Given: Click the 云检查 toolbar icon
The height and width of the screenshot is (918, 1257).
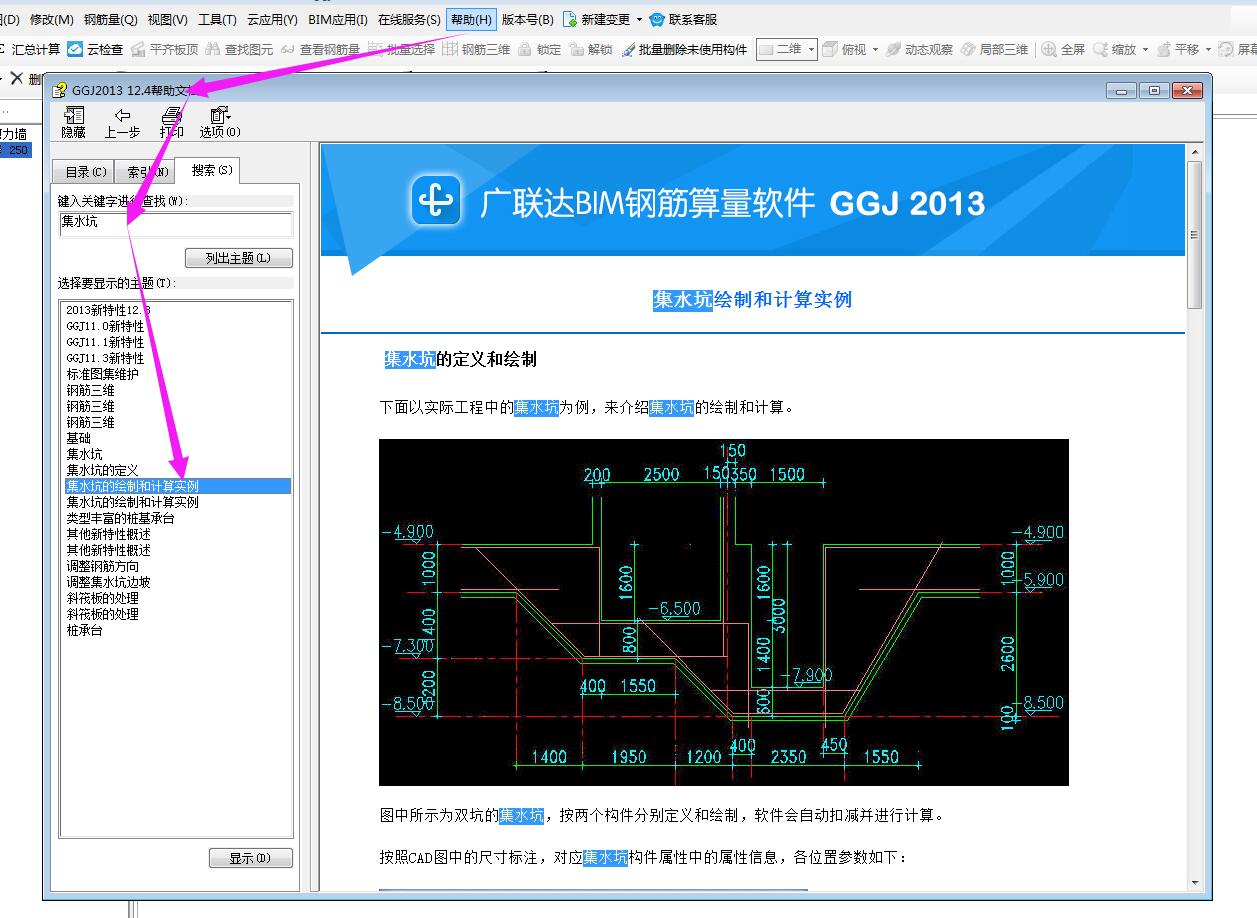Looking at the screenshot, I should click(75, 49).
